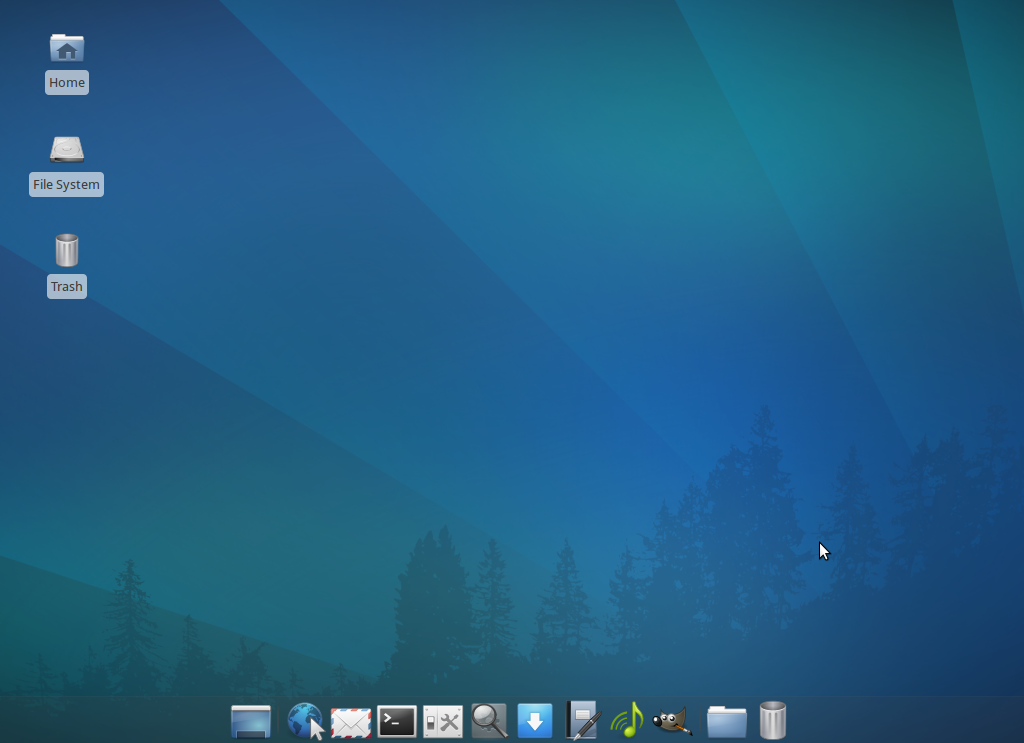The image size is (1024, 743).
Task: Select the Home folder desktop icon
Action: (x=67, y=48)
